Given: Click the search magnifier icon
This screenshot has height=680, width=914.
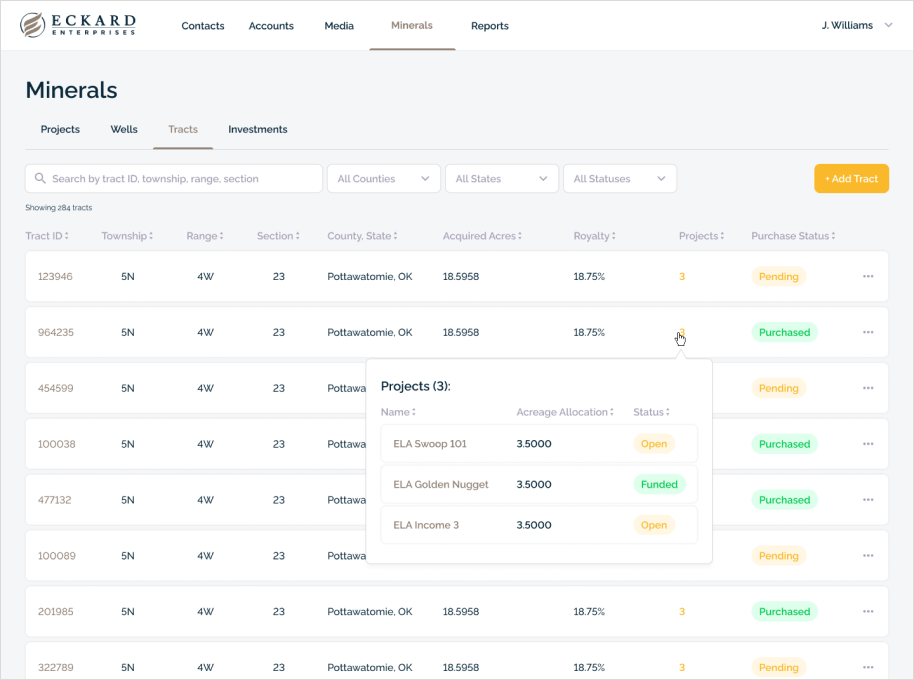Looking at the screenshot, I should point(40,178).
